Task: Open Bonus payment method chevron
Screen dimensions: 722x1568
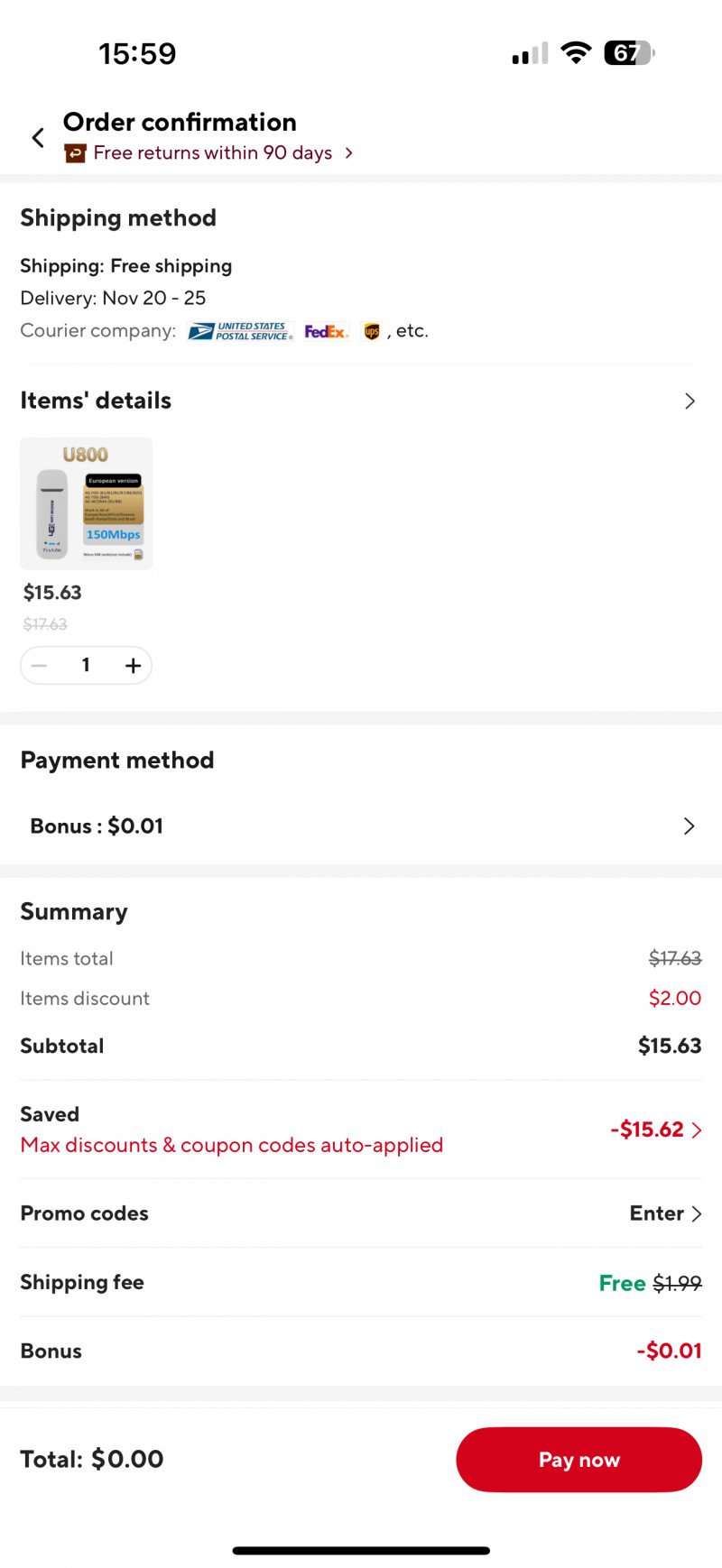Action: coord(689,826)
